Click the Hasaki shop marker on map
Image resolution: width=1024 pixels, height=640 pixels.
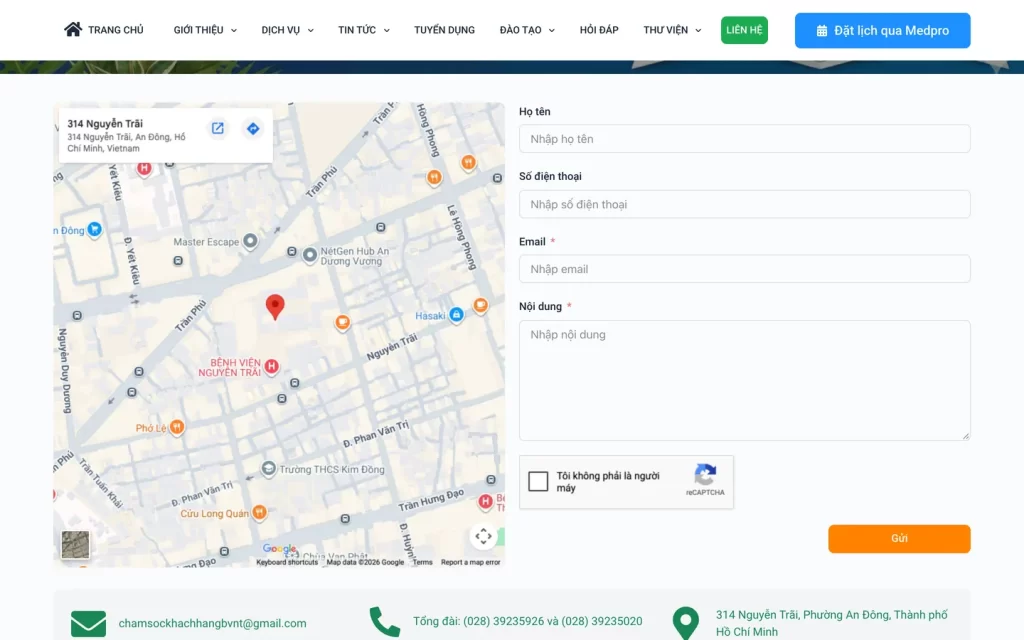[456, 315]
